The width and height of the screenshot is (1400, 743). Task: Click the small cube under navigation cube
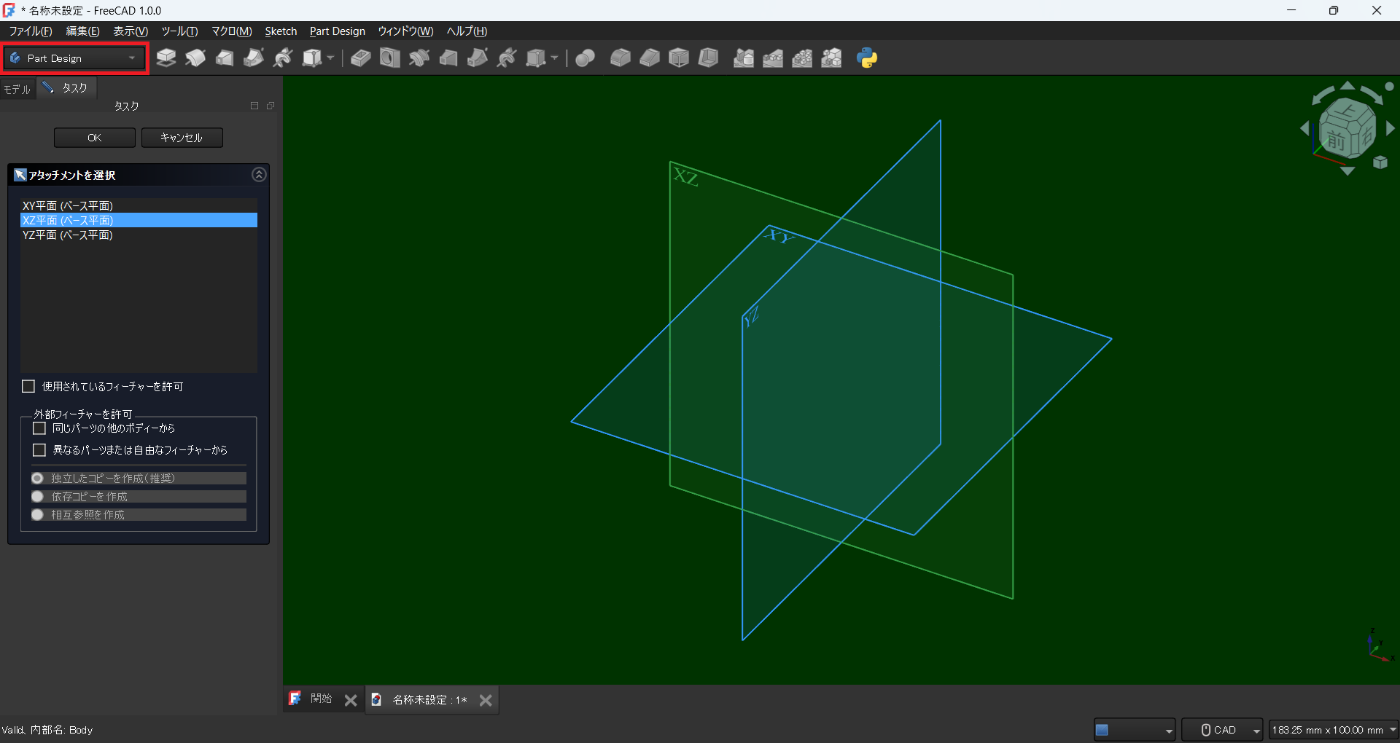[1380, 162]
